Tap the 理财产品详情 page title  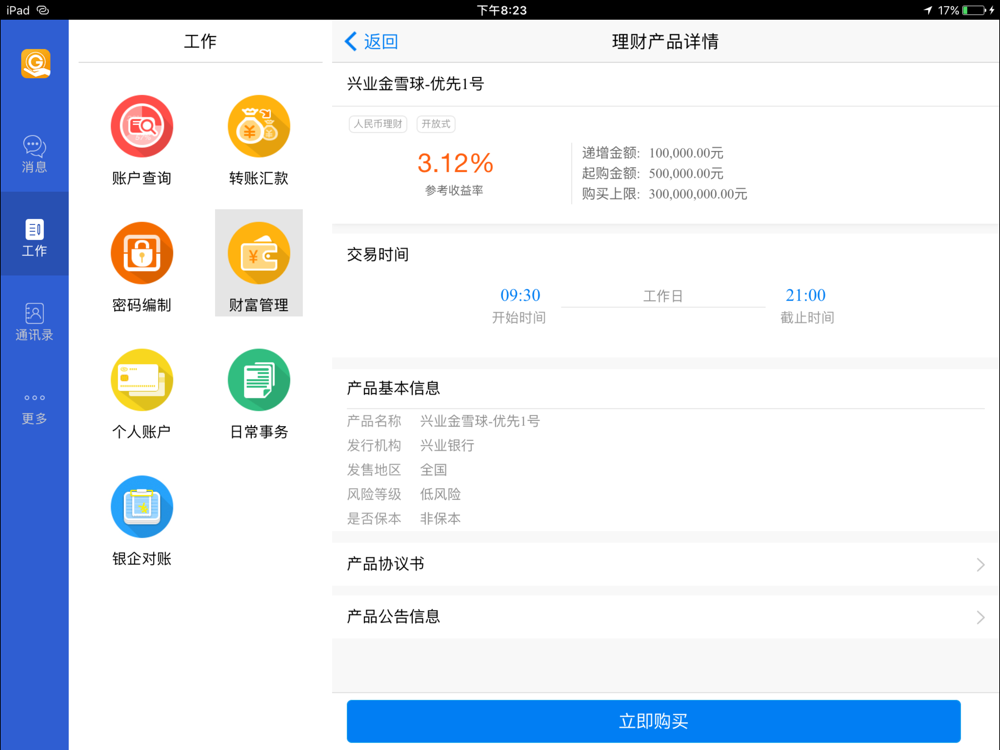point(665,41)
